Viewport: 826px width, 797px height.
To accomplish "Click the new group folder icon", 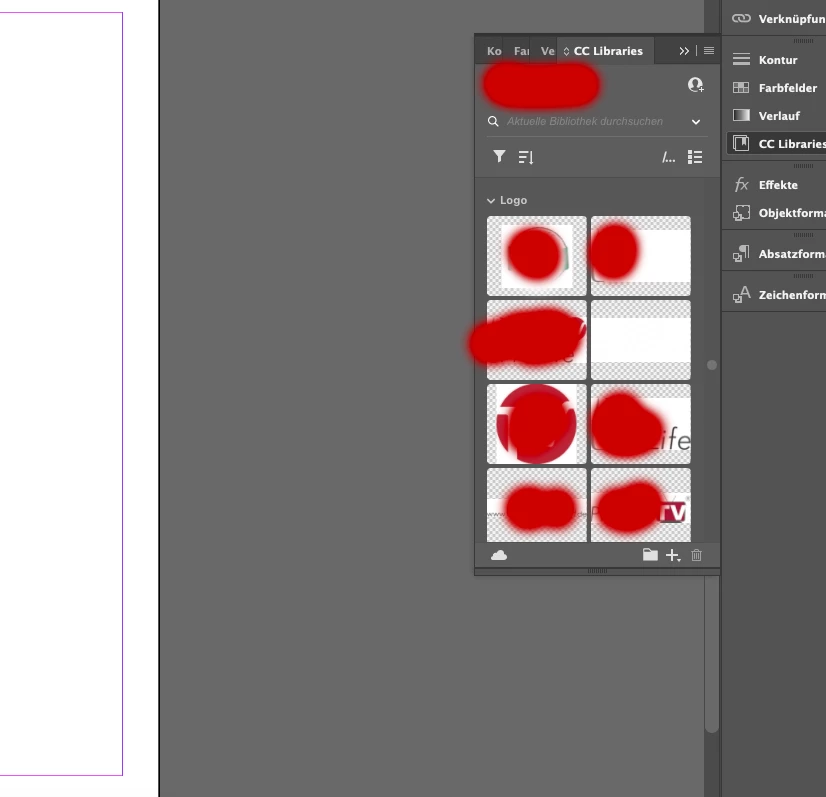I will (x=650, y=555).
